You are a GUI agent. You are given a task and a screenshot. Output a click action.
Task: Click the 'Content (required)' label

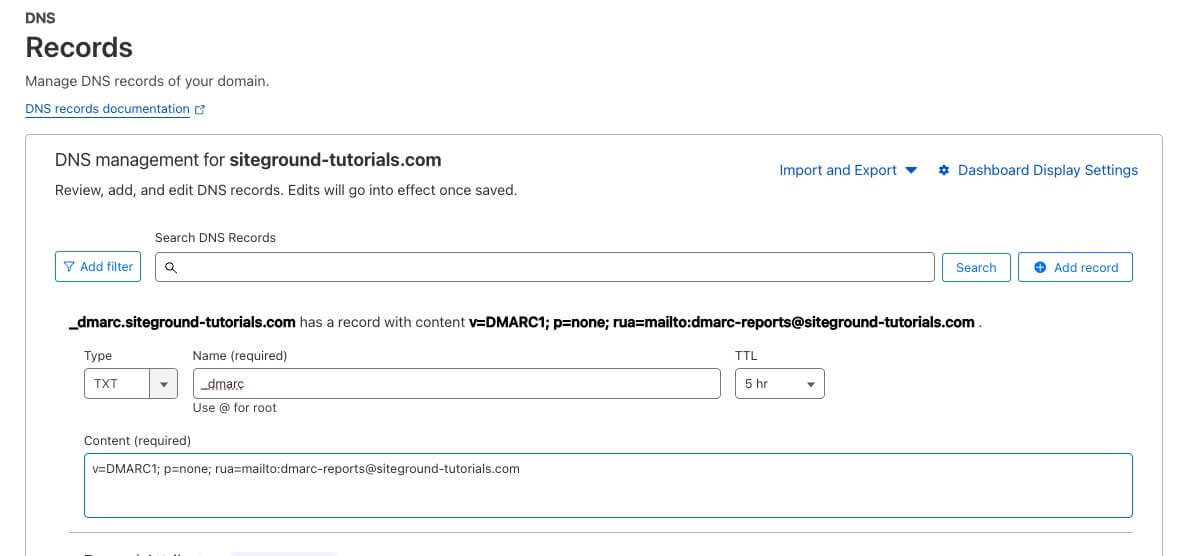pos(138,441)
